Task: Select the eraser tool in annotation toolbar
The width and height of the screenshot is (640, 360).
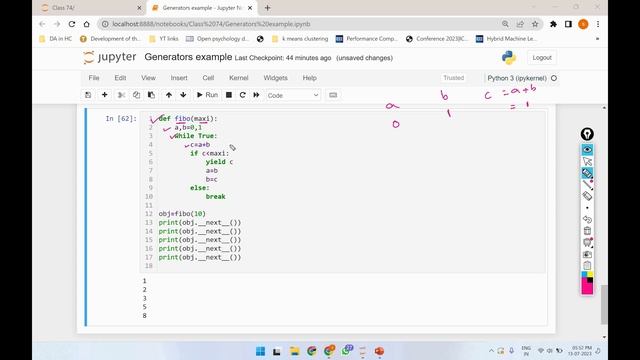Action: click(587, 196)
